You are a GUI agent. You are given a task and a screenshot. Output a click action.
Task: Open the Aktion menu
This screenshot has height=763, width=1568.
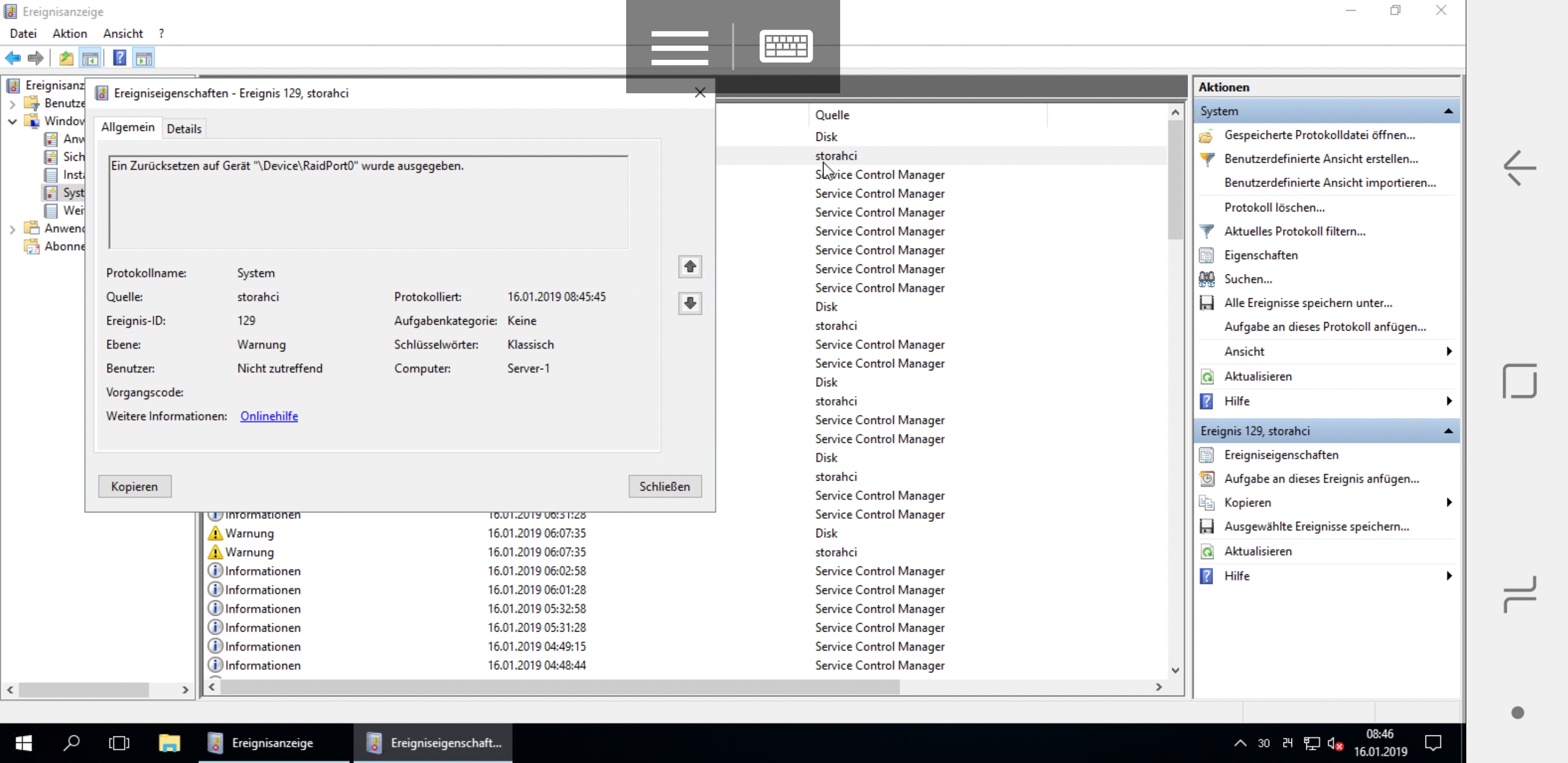coord(69,33)
